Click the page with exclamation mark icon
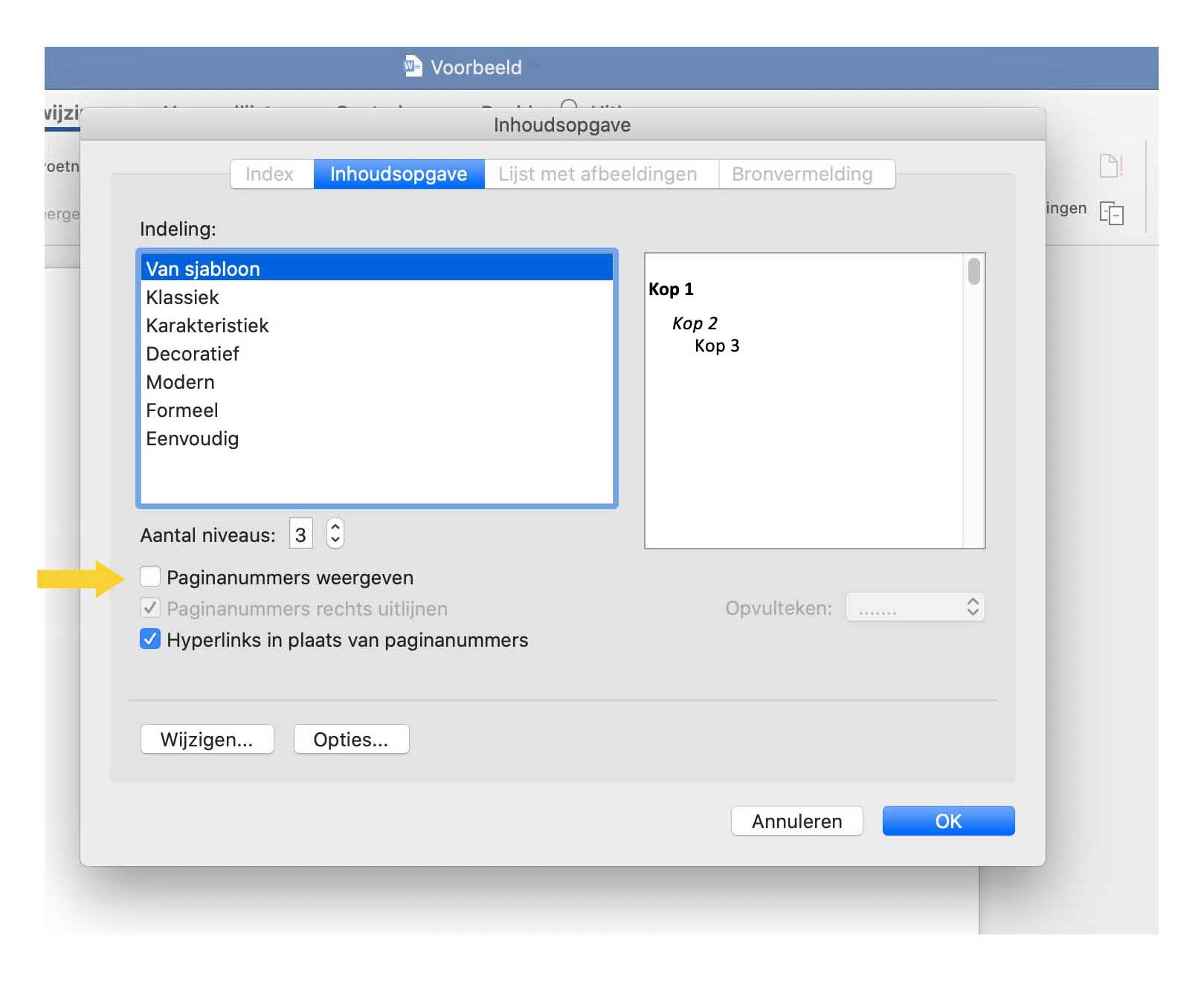Screen dimensions: 1204x985 [x=1110, y=166]
